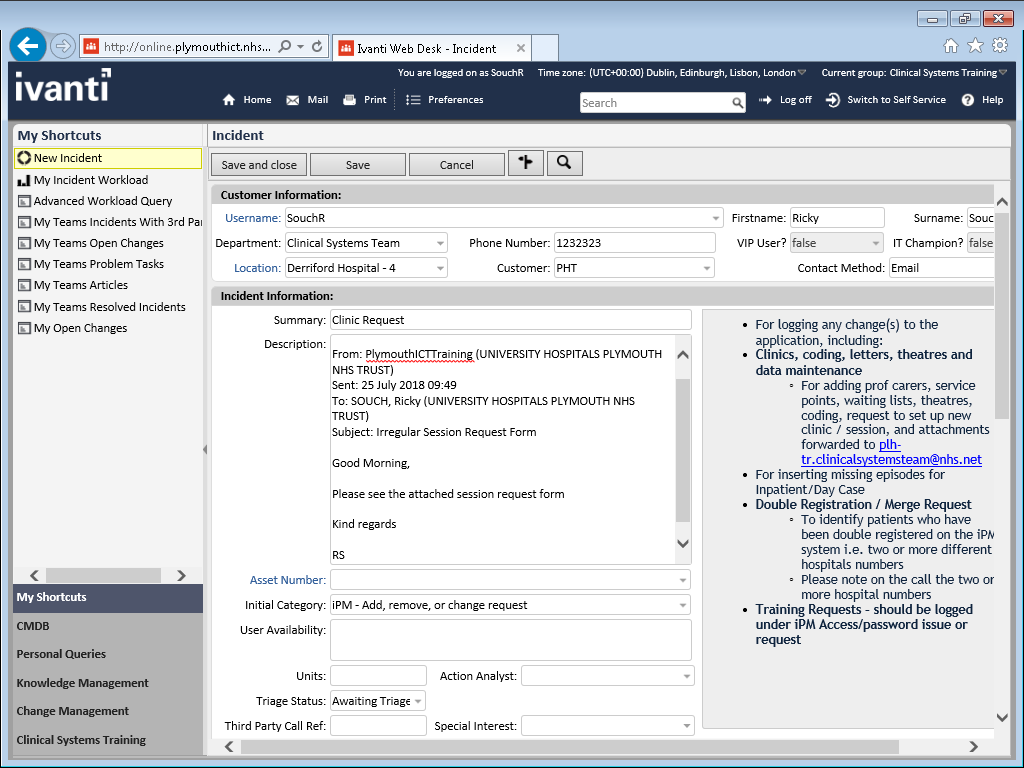The width and height of the screenshot is (1024, 768).
Task: Open Advanced Workload Query shortcut
Action: click(103, 201)
